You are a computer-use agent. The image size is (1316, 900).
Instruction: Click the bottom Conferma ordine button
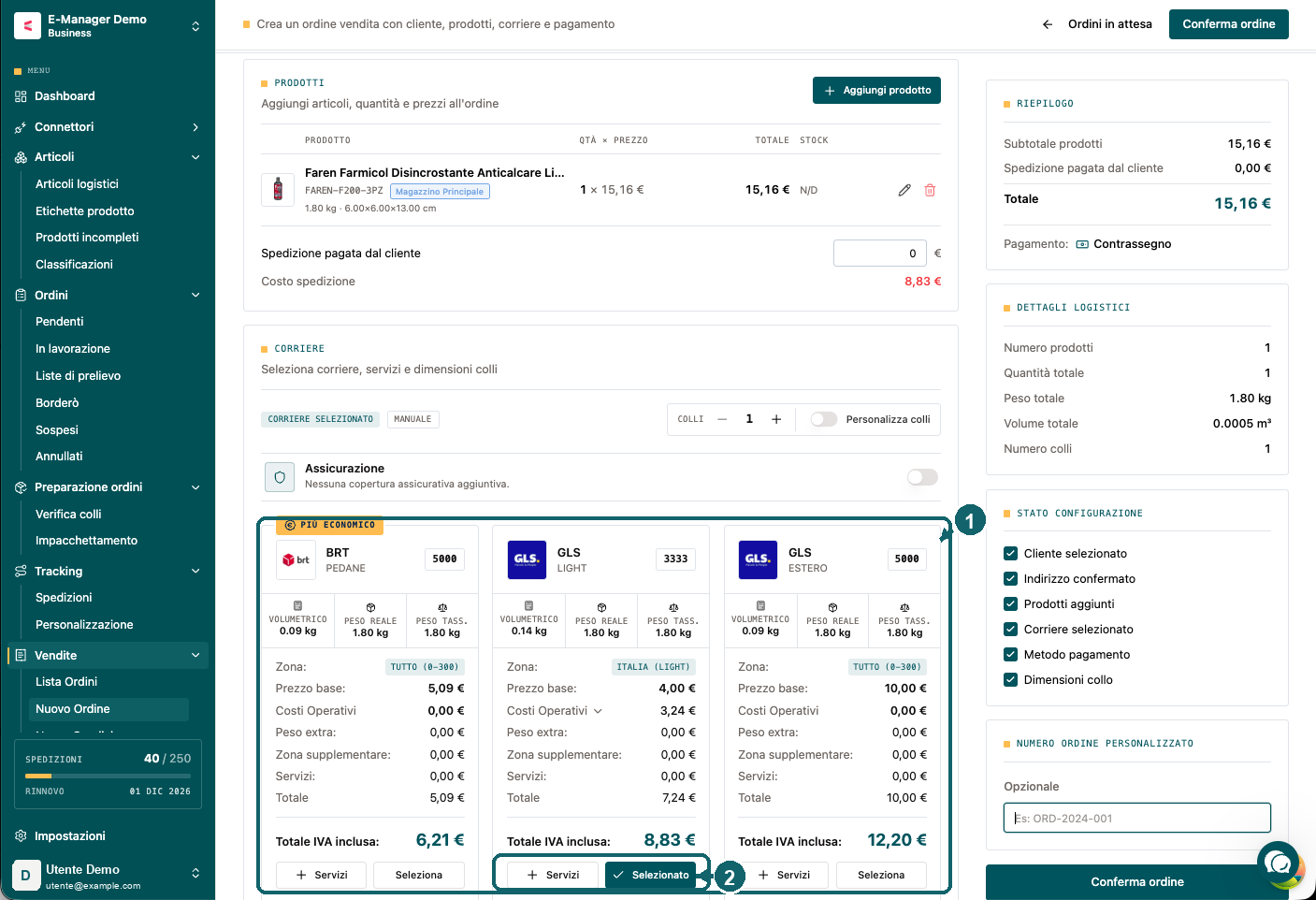[1137, 882]
